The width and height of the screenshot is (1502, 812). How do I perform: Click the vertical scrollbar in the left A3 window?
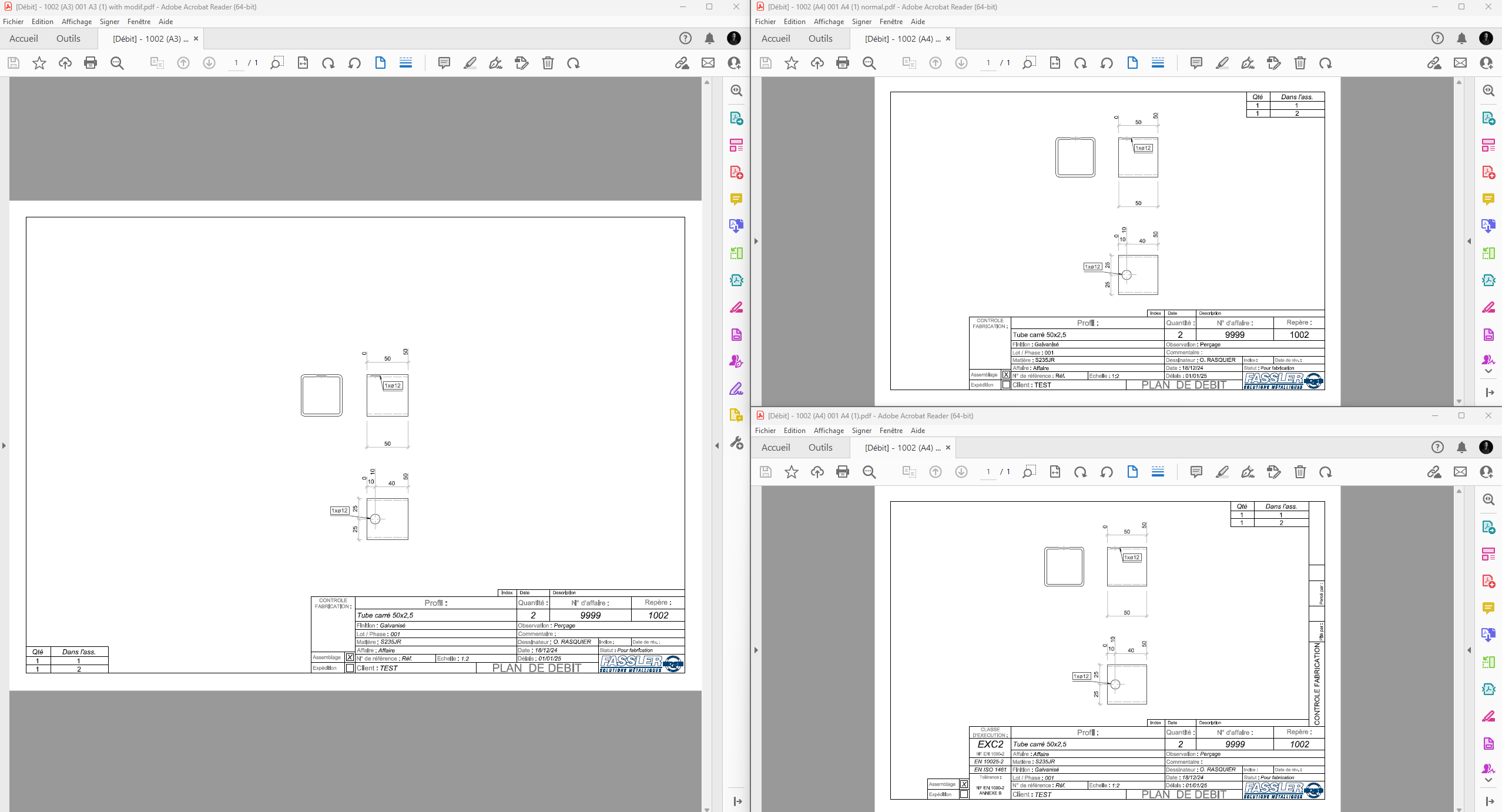[707, 446]
